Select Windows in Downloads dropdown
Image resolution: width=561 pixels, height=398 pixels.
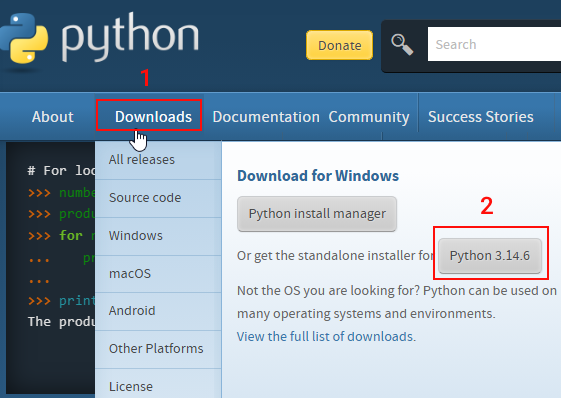[x=158, y=236]
